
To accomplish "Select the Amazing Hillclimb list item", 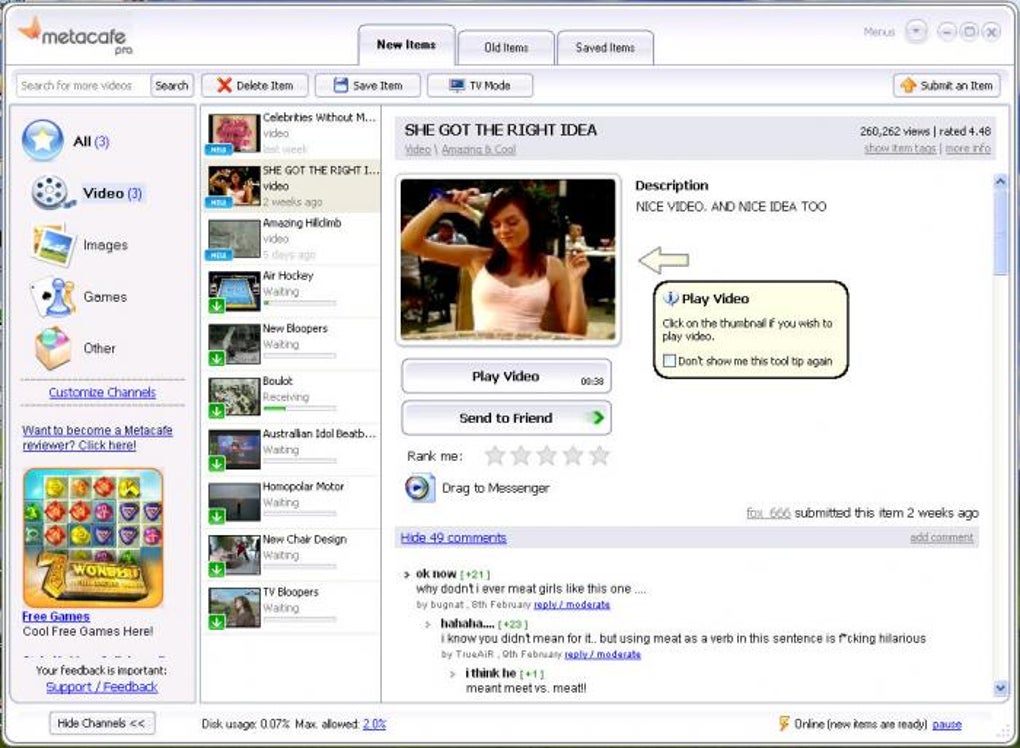I will [291, 239].
